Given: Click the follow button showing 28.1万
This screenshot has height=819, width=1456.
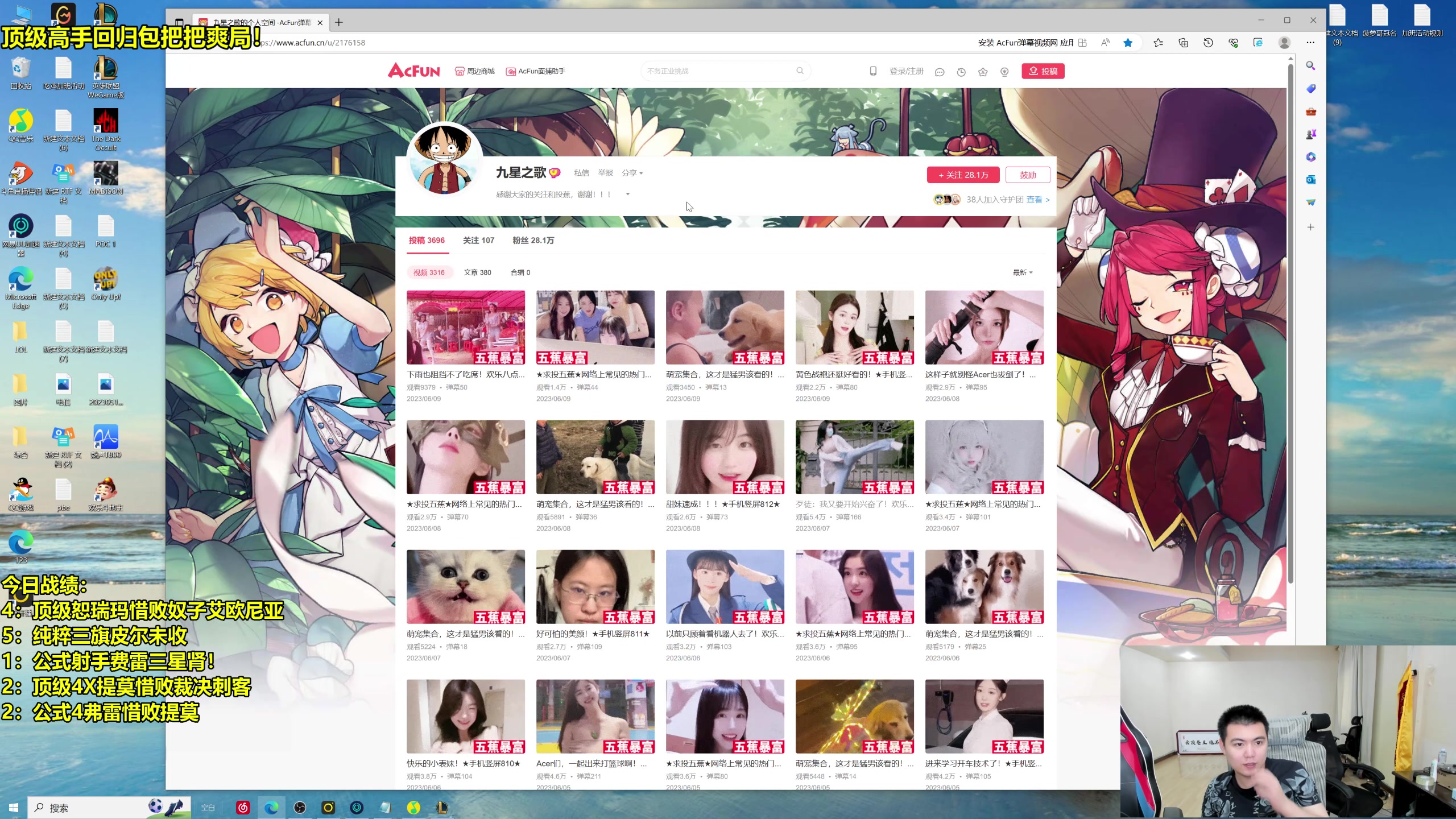Looking at the screenshot, I should [x=963, y=175].
